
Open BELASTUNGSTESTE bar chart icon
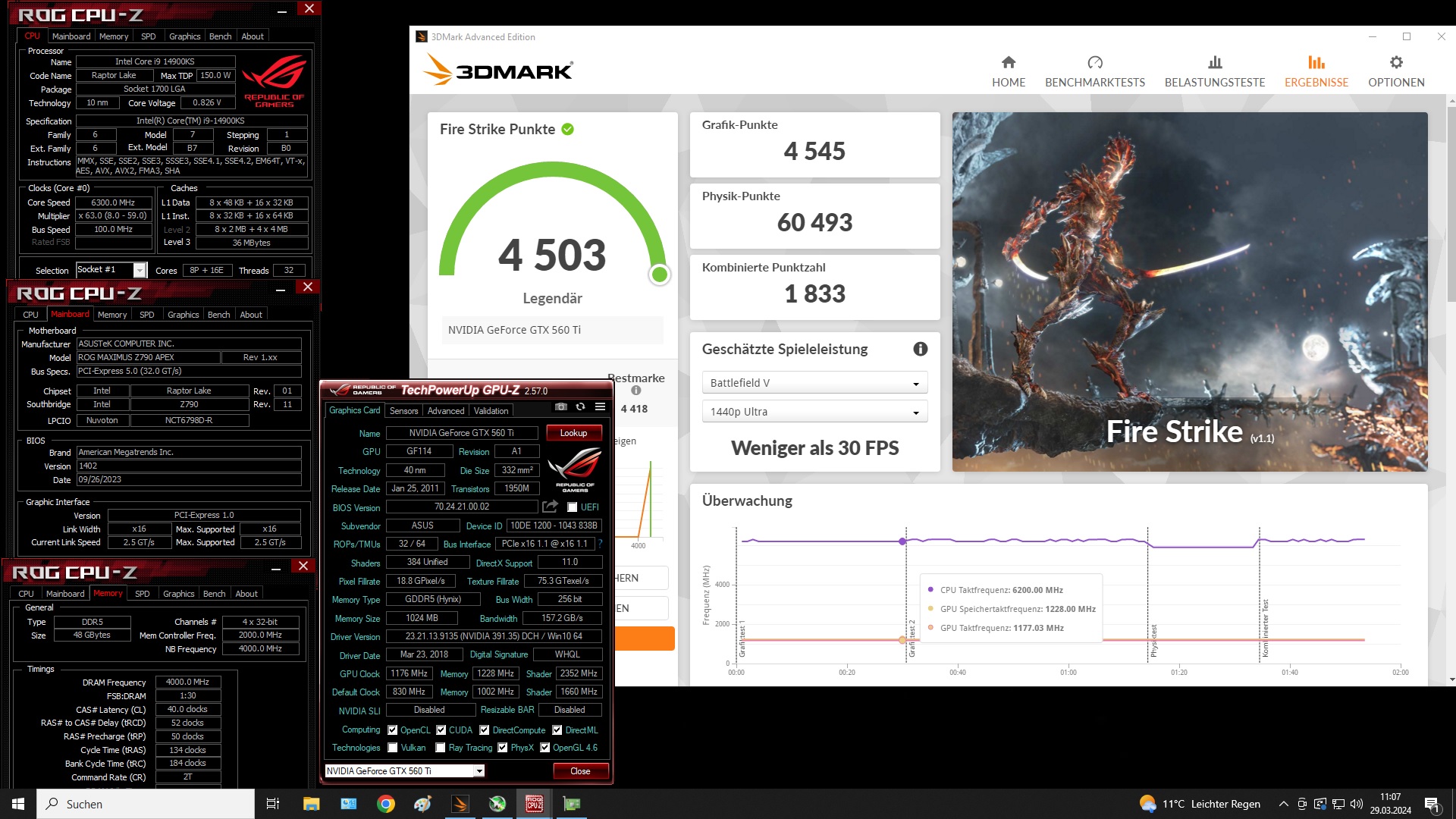coord(1215,62)
